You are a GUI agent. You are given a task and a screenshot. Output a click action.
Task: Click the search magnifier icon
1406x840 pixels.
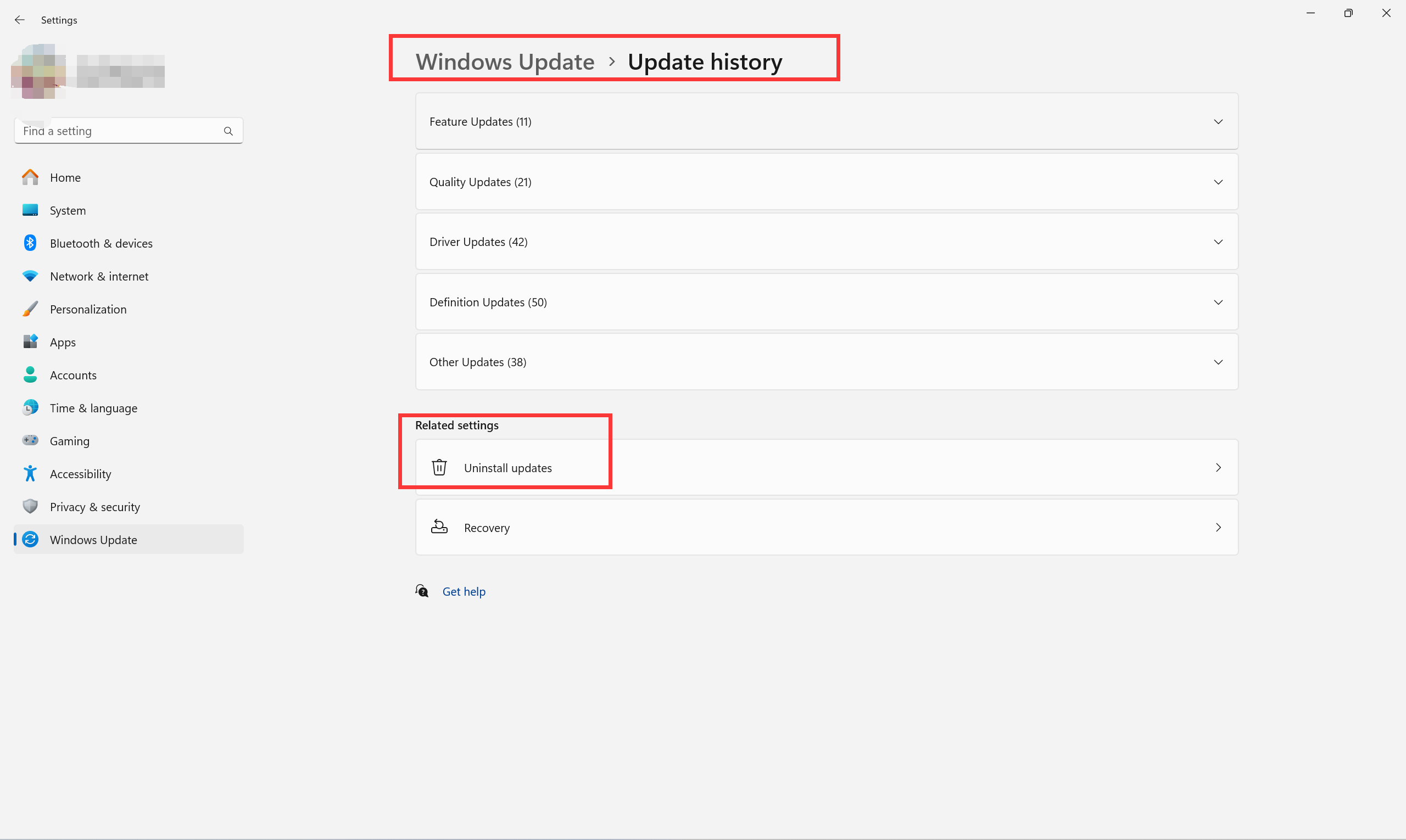pyautogui.click(x=228, y=131)
